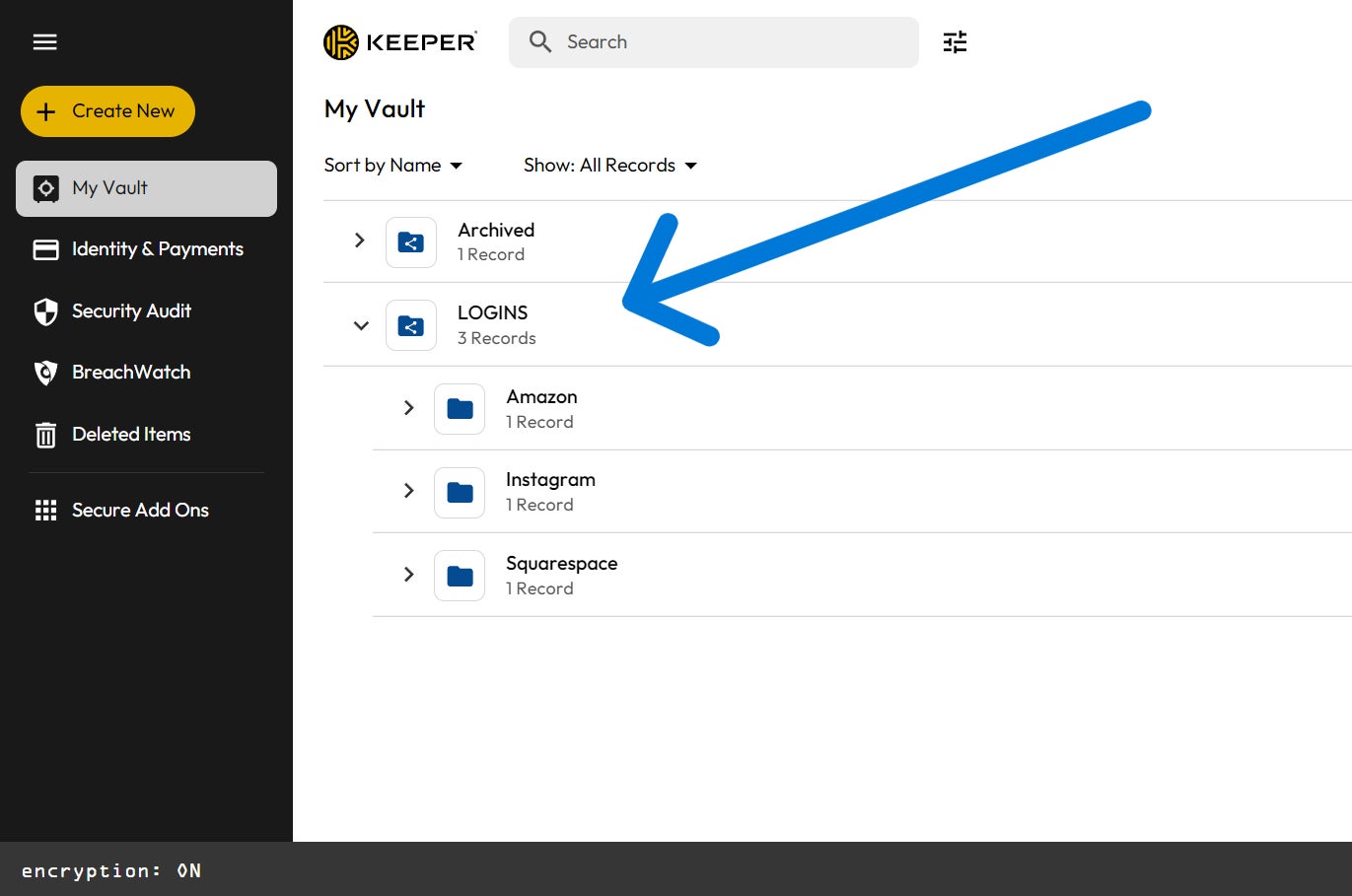Expand the Amazon subfolder chevron
1352x896 pixels.
coord(409,407)
